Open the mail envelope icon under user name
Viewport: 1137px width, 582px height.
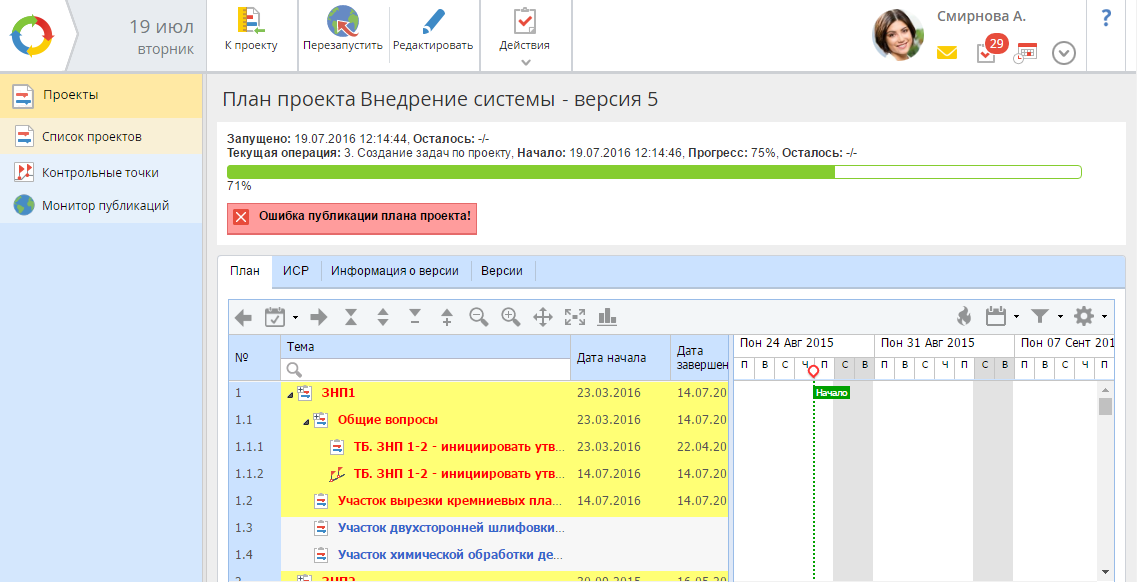point(947,53)
